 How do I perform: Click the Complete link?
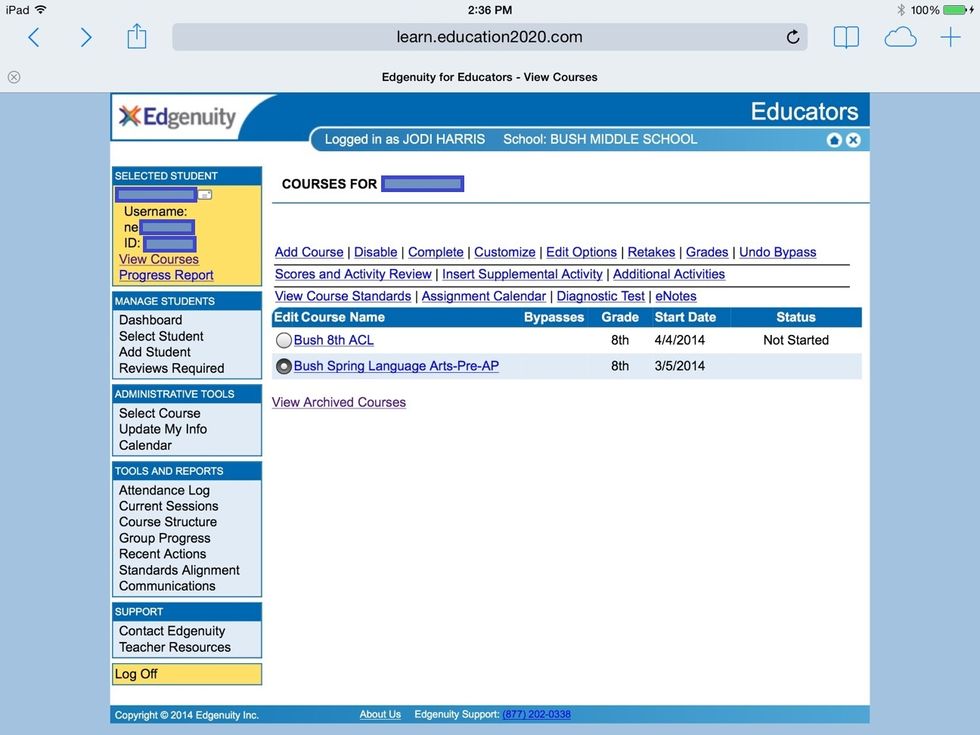click(436, 252)
